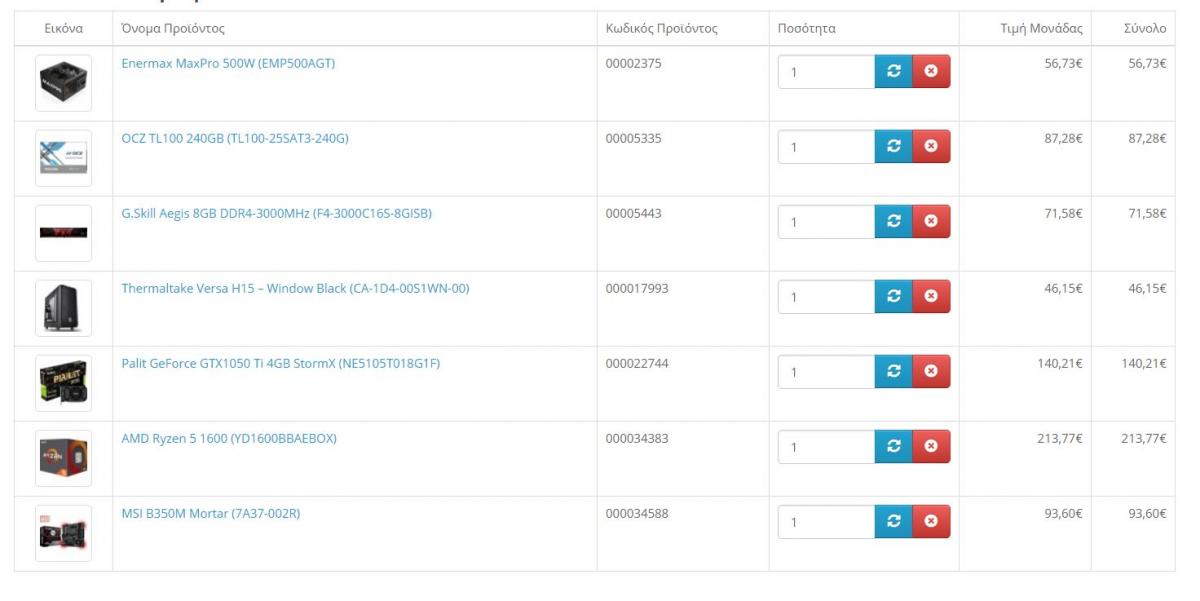1200x601 pixels.
Task: Click the MSI motherboard thumbnail
Action: click(63, 533)
